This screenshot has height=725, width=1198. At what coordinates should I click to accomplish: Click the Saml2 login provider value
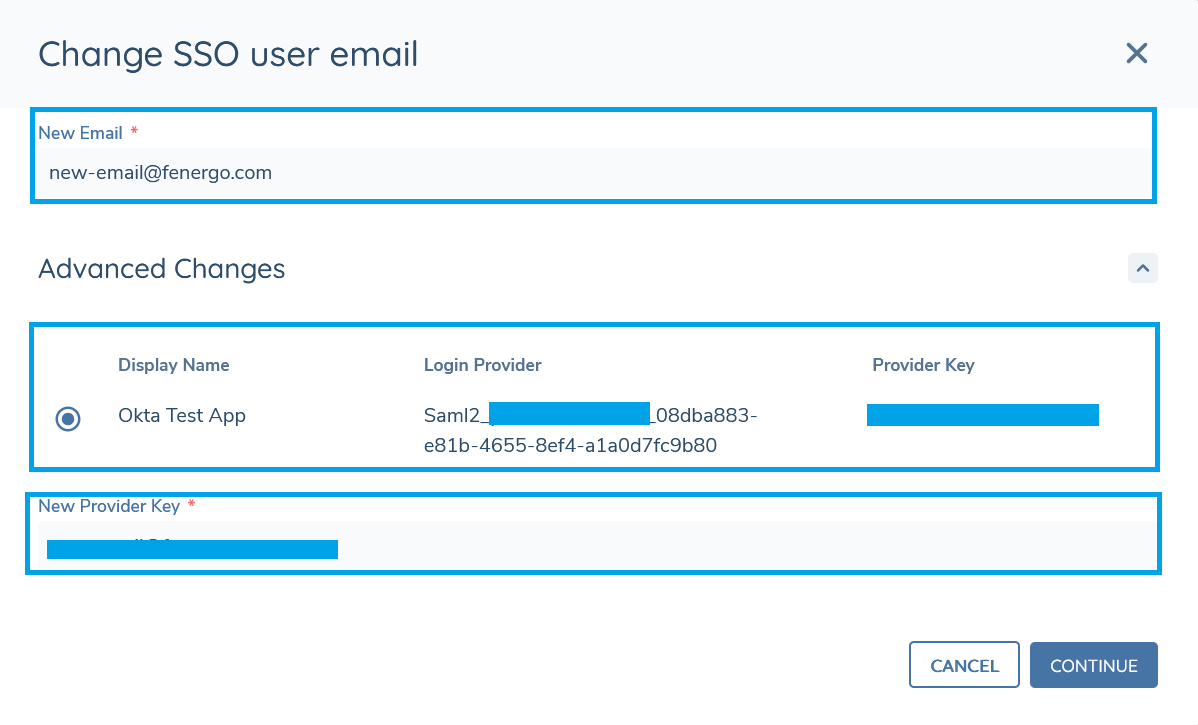[590, 430]
